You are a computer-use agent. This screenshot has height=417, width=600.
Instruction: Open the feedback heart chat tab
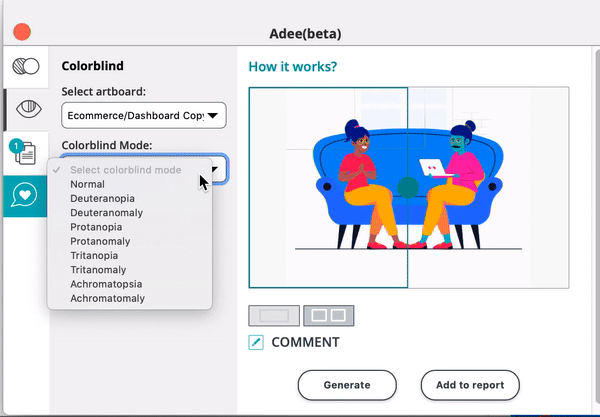25,196
